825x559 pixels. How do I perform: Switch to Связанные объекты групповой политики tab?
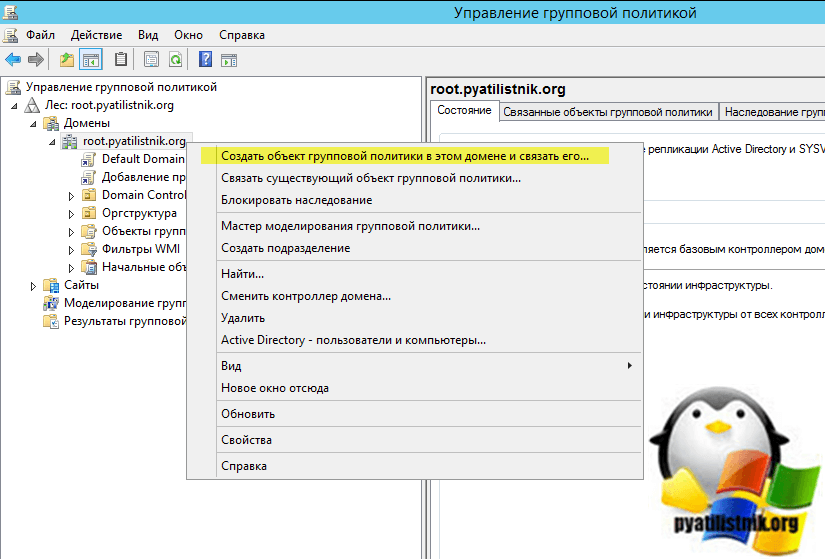click(608, 112)
